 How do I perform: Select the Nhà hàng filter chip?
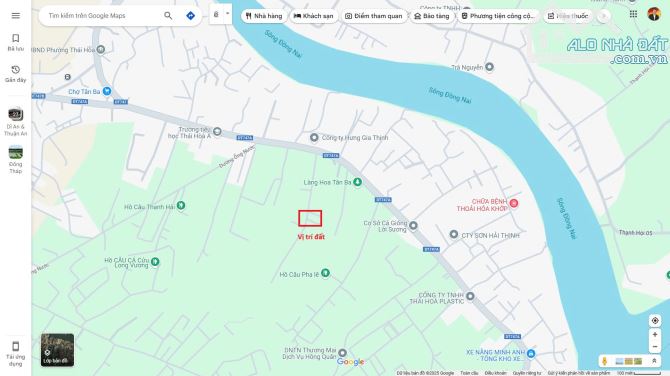[x=264, y=16]
